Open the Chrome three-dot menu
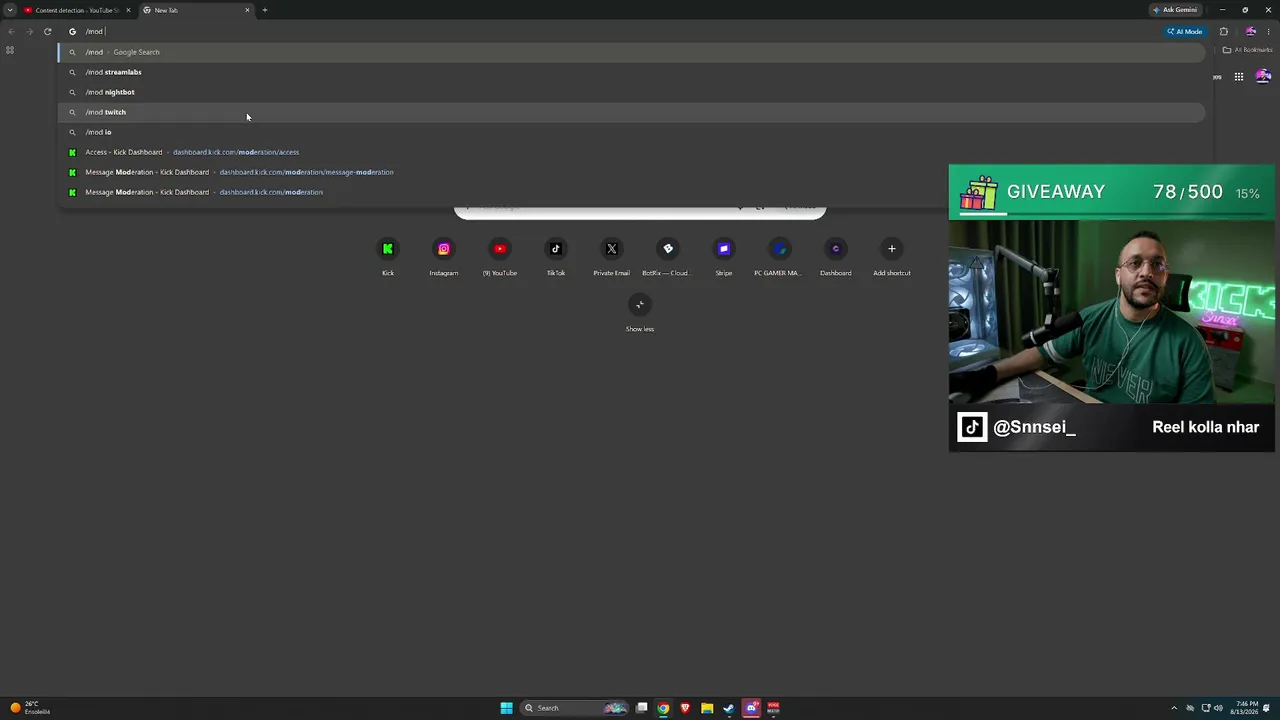 point(1268,31)
